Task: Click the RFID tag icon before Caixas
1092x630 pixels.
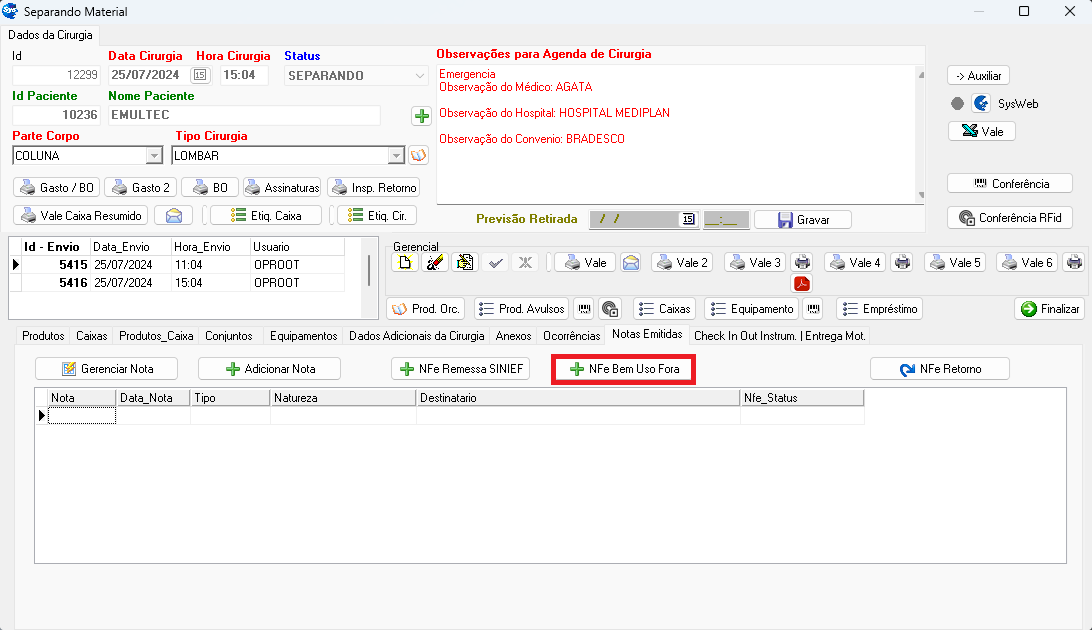Action: pyautogui.click(x=610, y=309)
